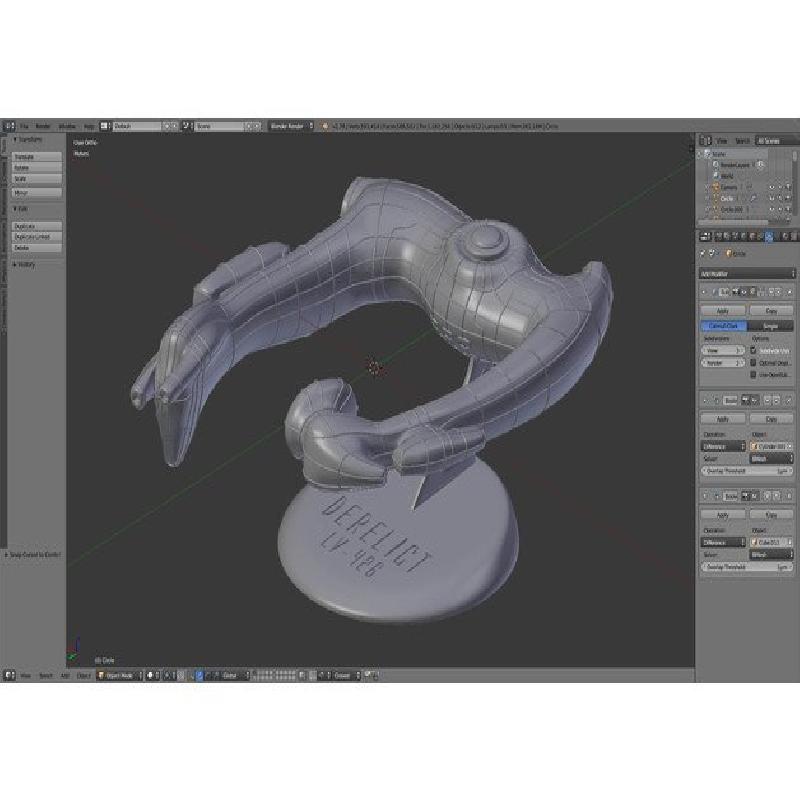Expand the Add Modifier dropdown

point(746,273)
